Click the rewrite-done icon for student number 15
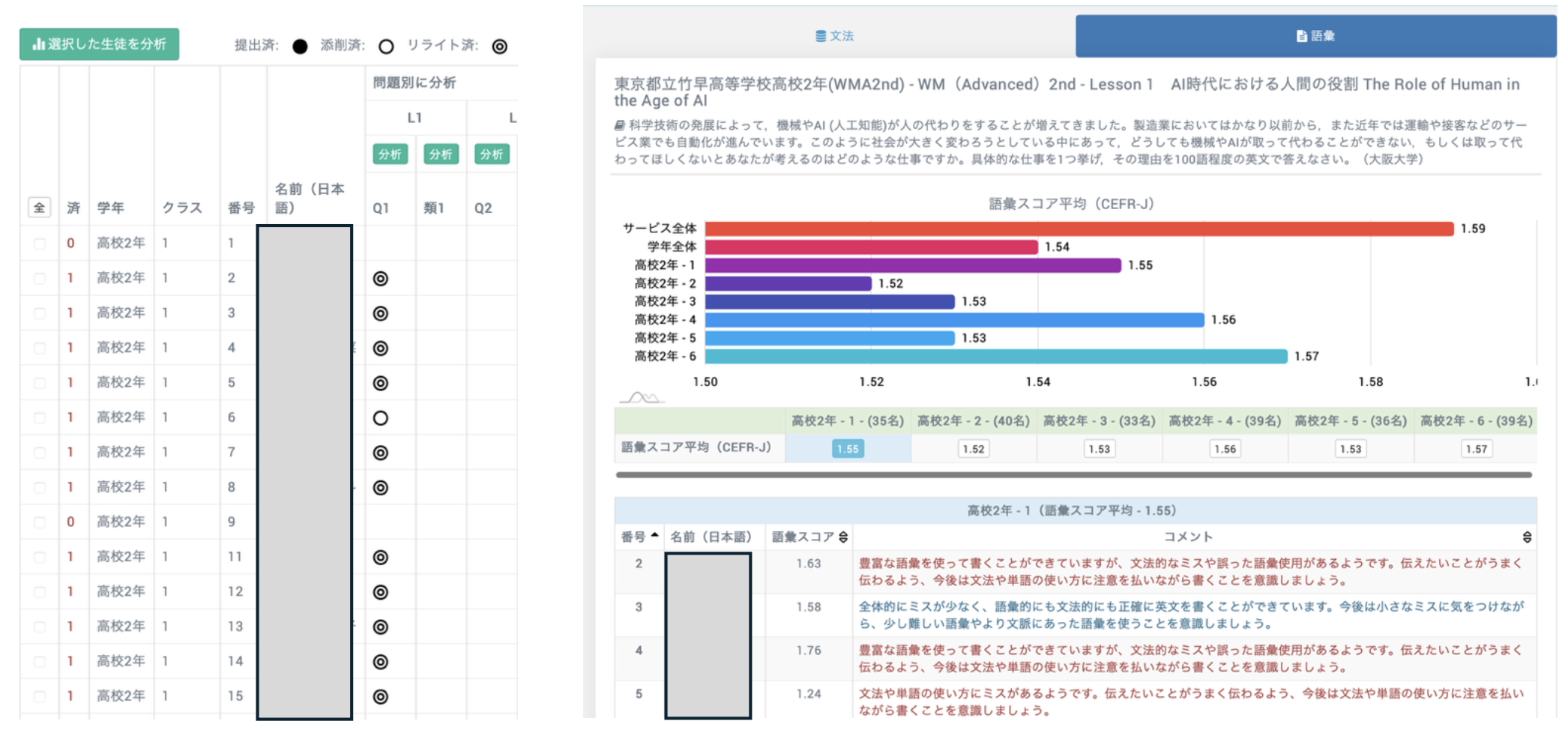This screenshot has width=1568, height=730. tap(381, 696)
